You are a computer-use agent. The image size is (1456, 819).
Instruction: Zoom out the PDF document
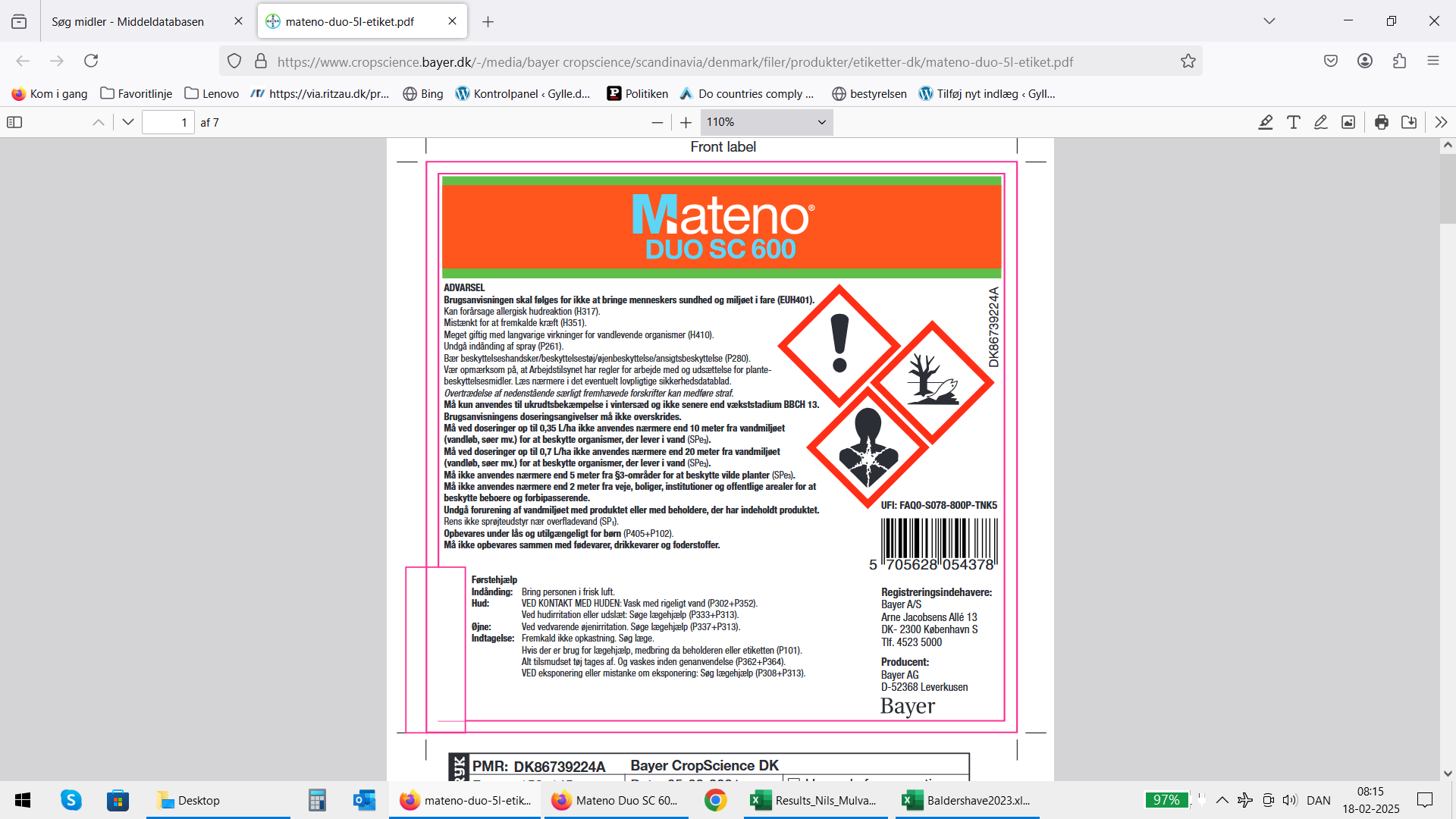click(657, 122)
